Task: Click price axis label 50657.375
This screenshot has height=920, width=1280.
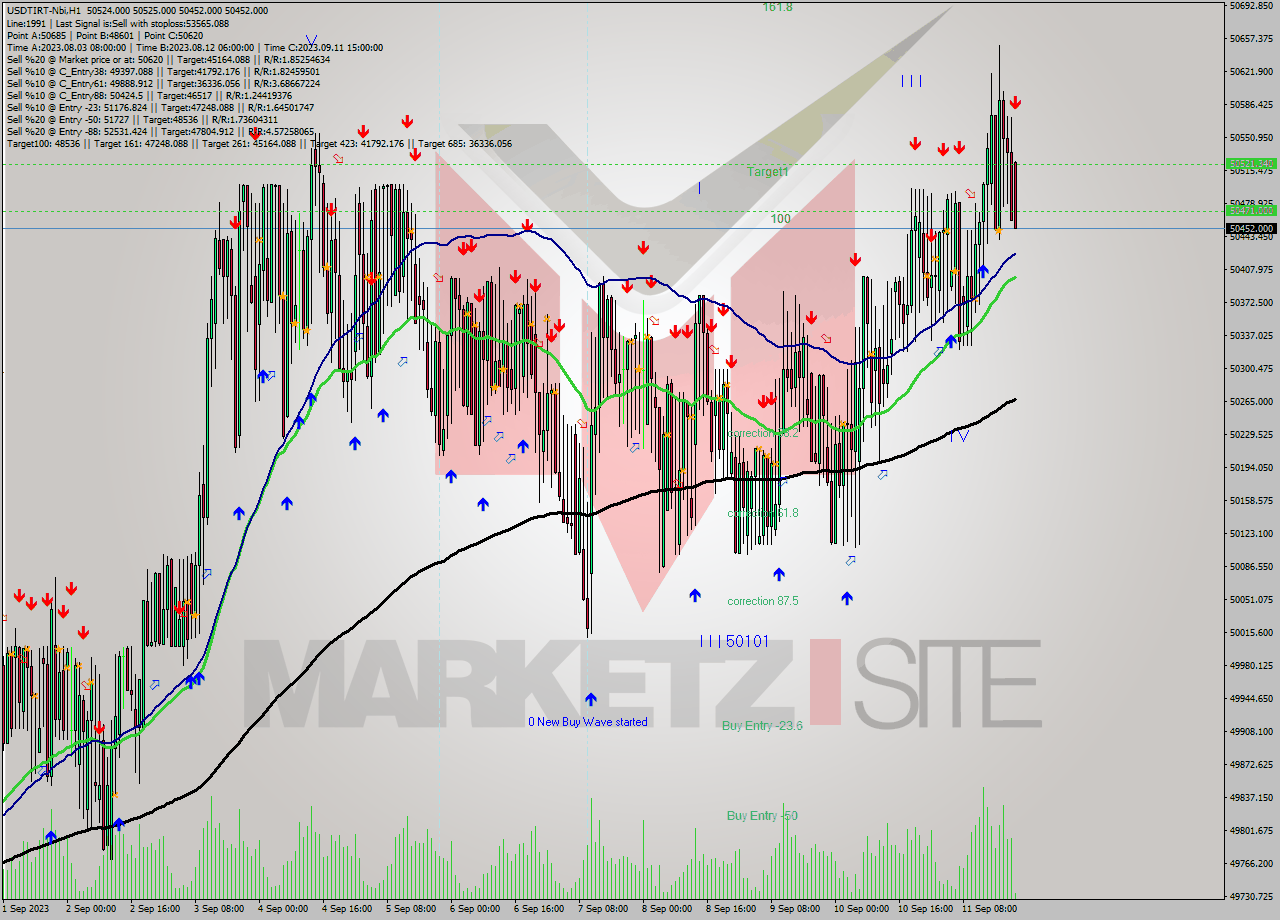Action: [1252, 39]
